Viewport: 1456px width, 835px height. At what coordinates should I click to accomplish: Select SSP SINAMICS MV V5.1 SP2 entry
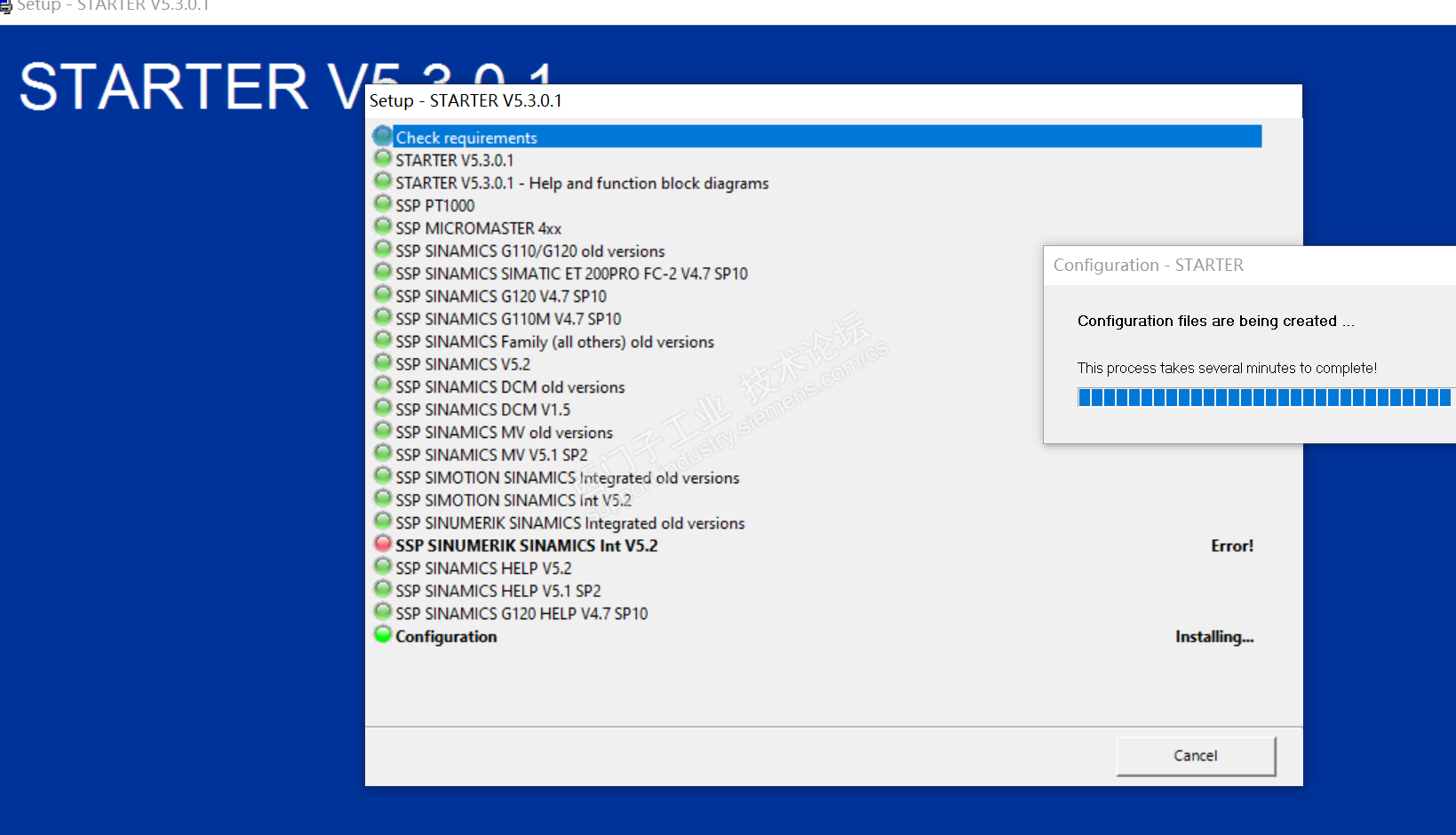[x=491, y=455]
